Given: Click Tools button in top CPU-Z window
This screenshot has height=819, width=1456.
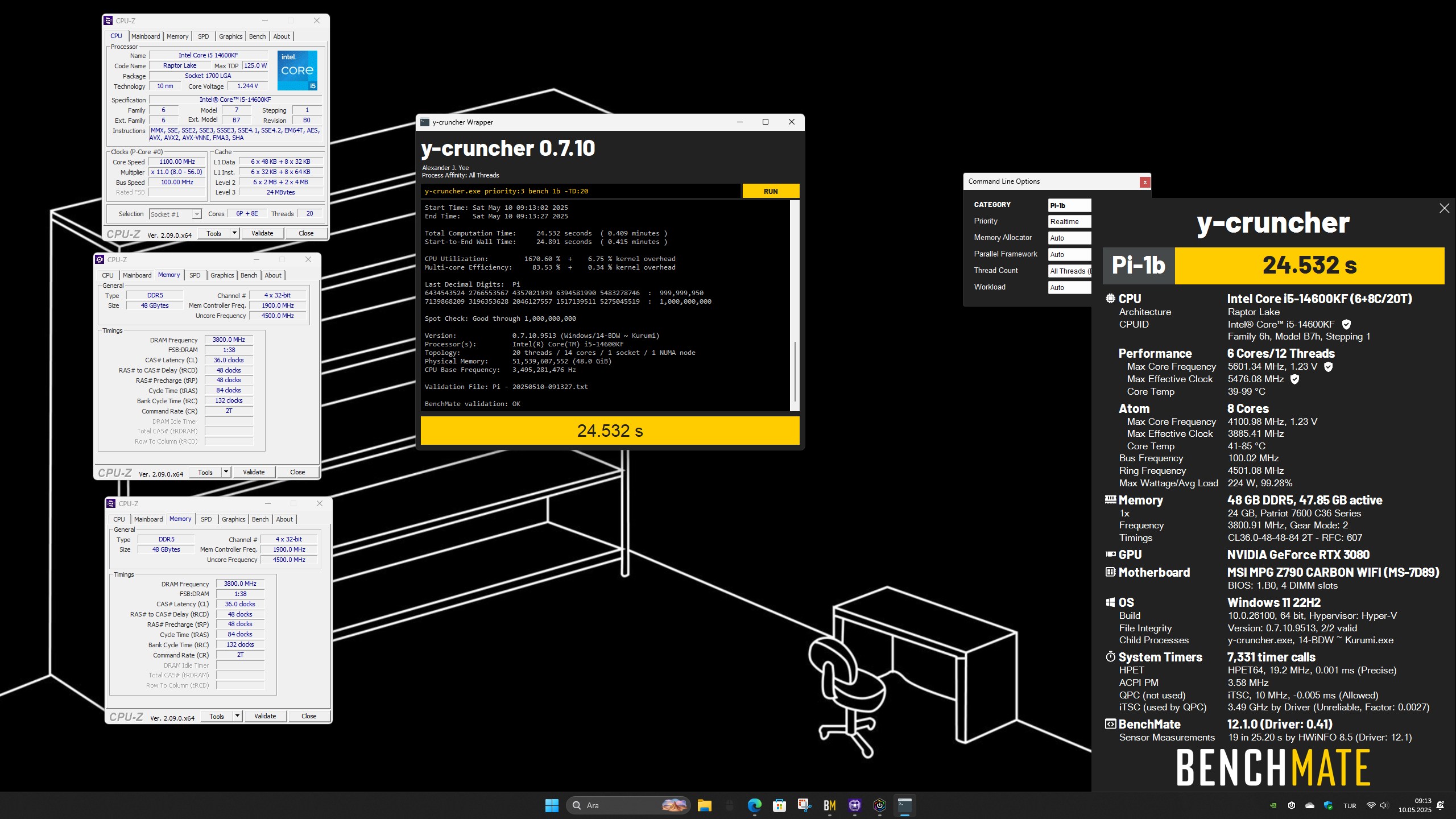Looking at the screenshot, I should (214, 233).
